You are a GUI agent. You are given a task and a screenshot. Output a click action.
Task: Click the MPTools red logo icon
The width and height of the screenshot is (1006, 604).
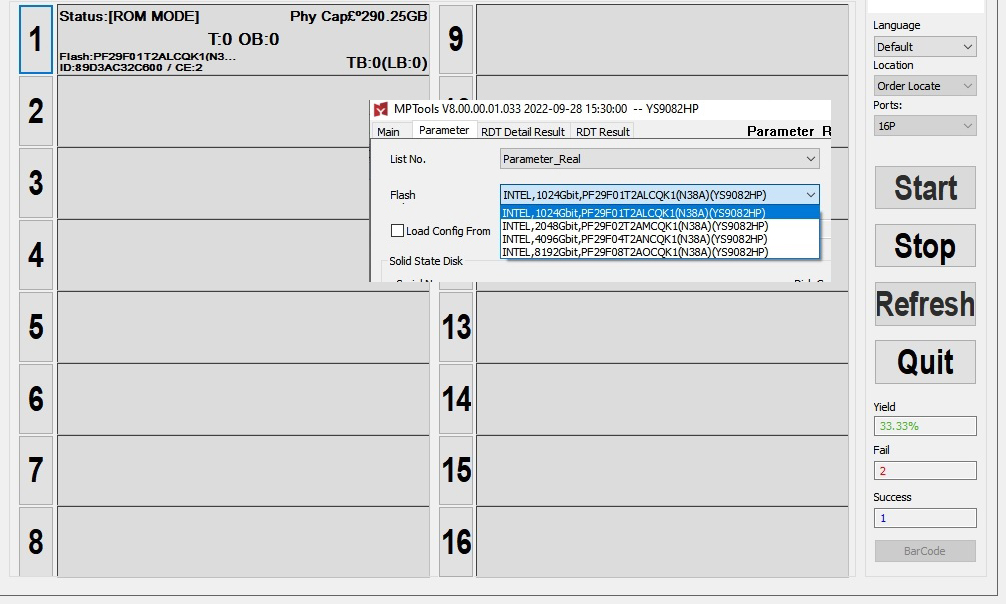tap(380, 109)
